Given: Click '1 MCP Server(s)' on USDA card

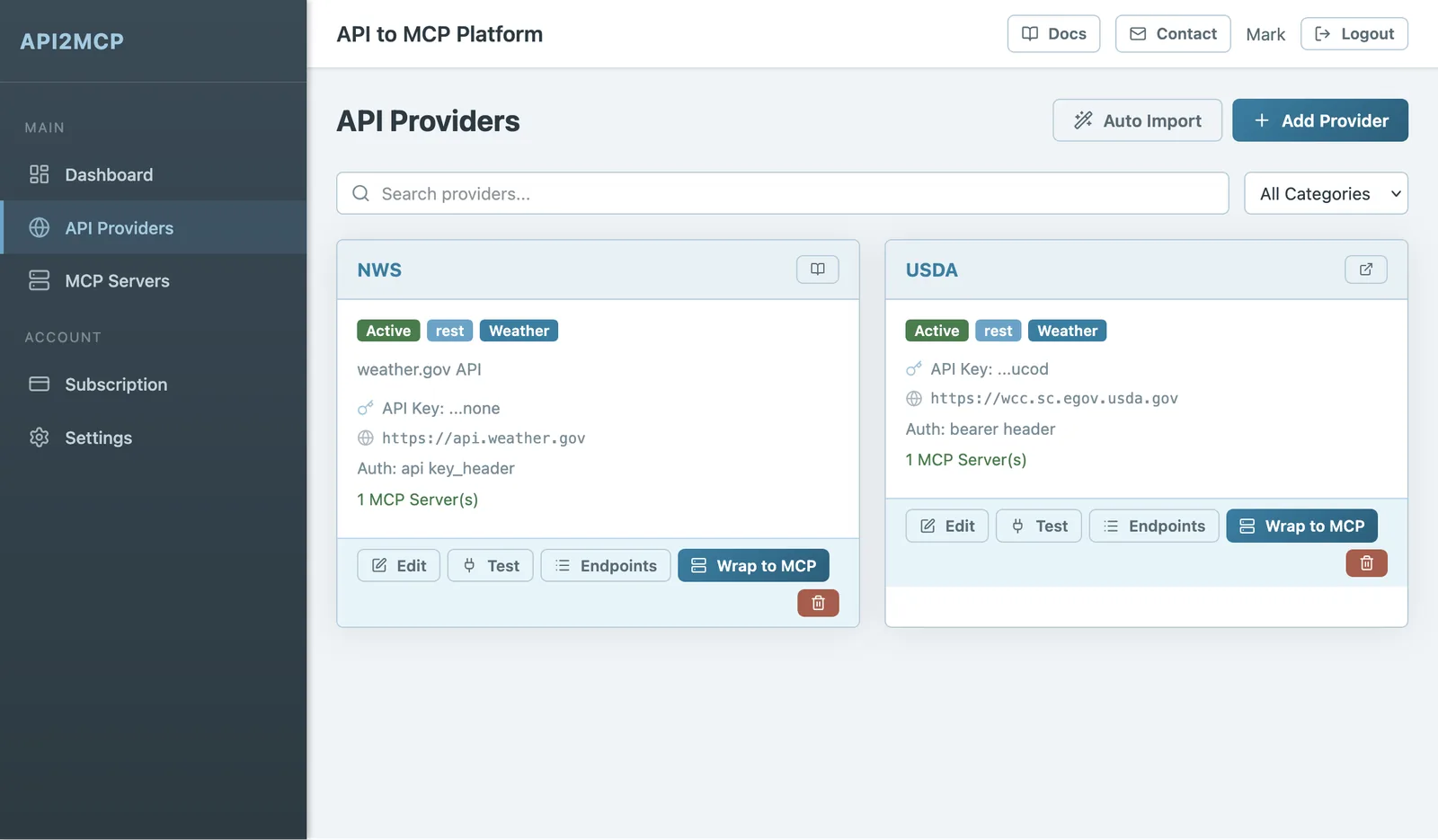Looking at the screenshot, I should tap(965, 459).
